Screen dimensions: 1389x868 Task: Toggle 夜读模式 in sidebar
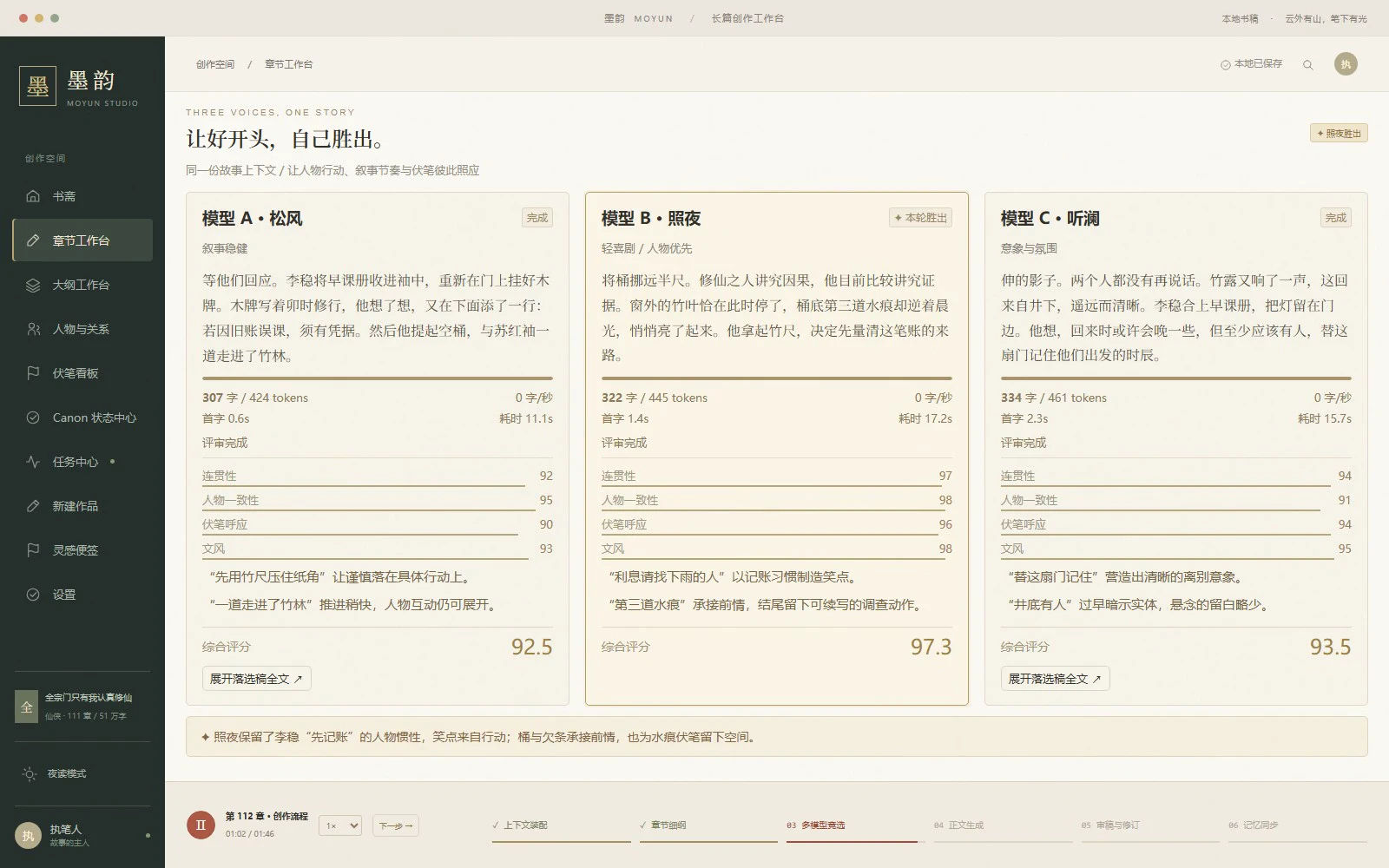click(x=82, y=773)
